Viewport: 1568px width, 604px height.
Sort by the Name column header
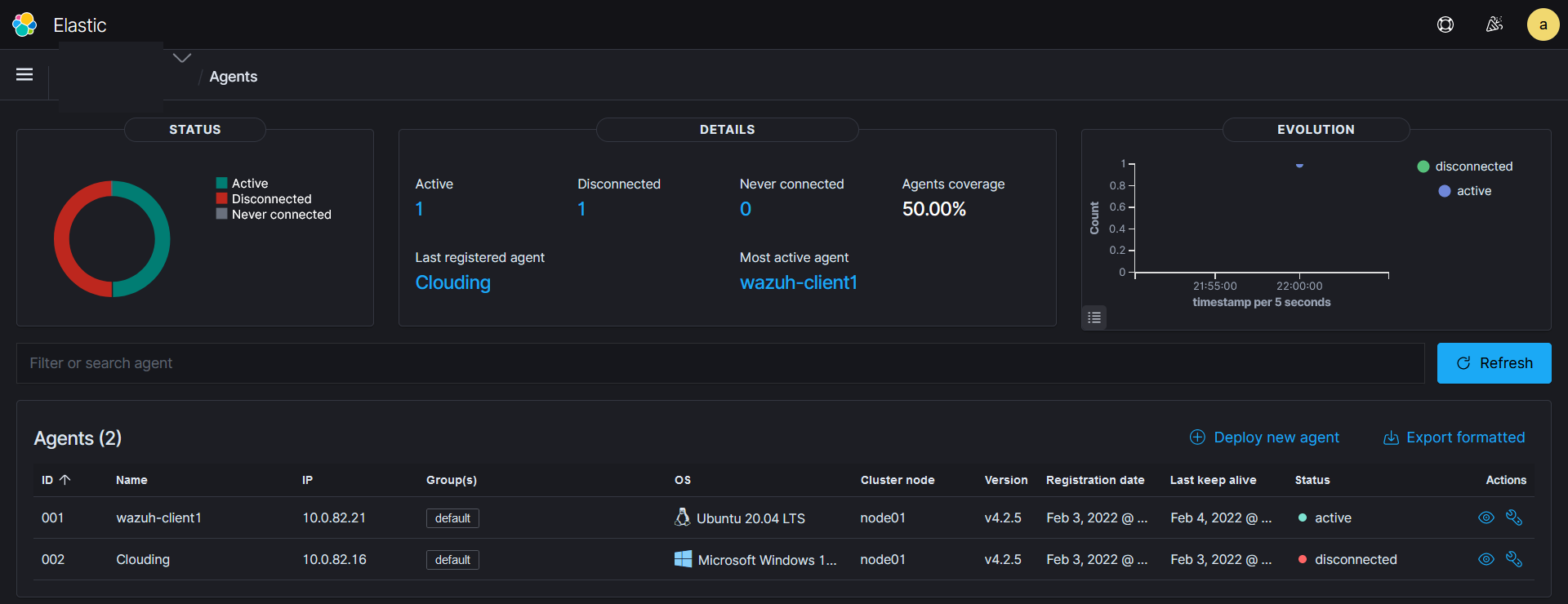tap(131, 480)
